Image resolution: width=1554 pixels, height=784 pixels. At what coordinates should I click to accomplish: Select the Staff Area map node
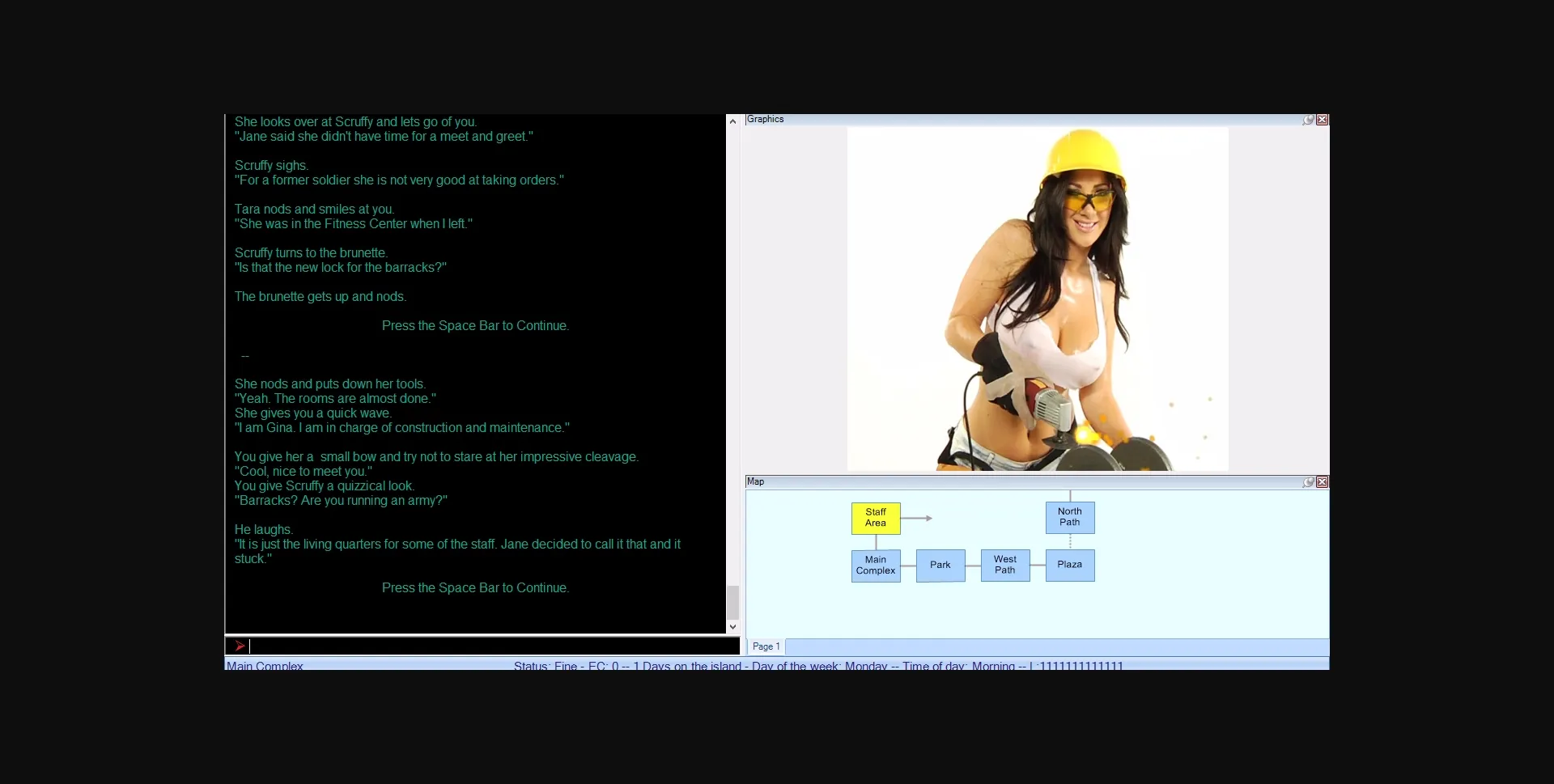(x=876, y=518)
